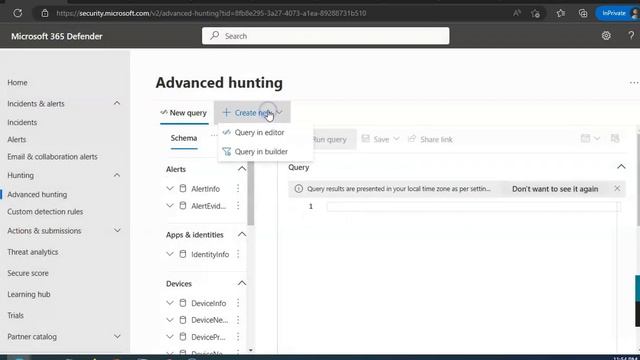The image size is (640, 360).
Task: Expand the DeviceNe... table columns
Action: [170, 320]
